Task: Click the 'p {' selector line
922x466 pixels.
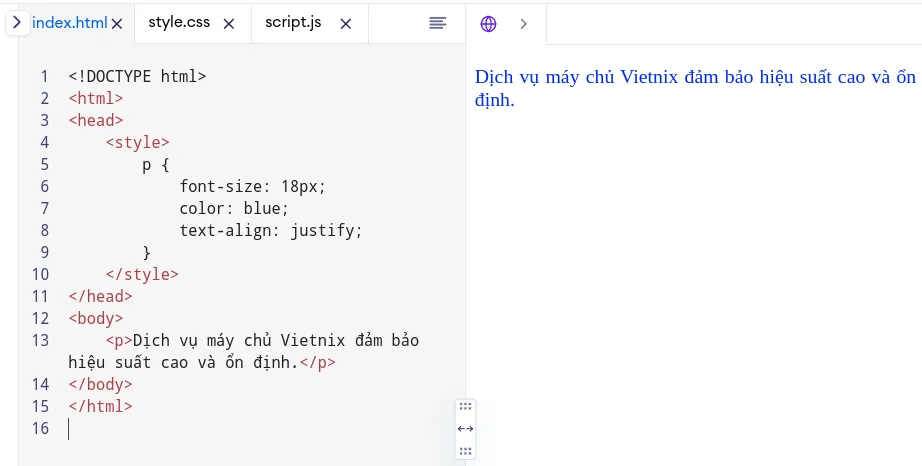Action: (155, 165)
